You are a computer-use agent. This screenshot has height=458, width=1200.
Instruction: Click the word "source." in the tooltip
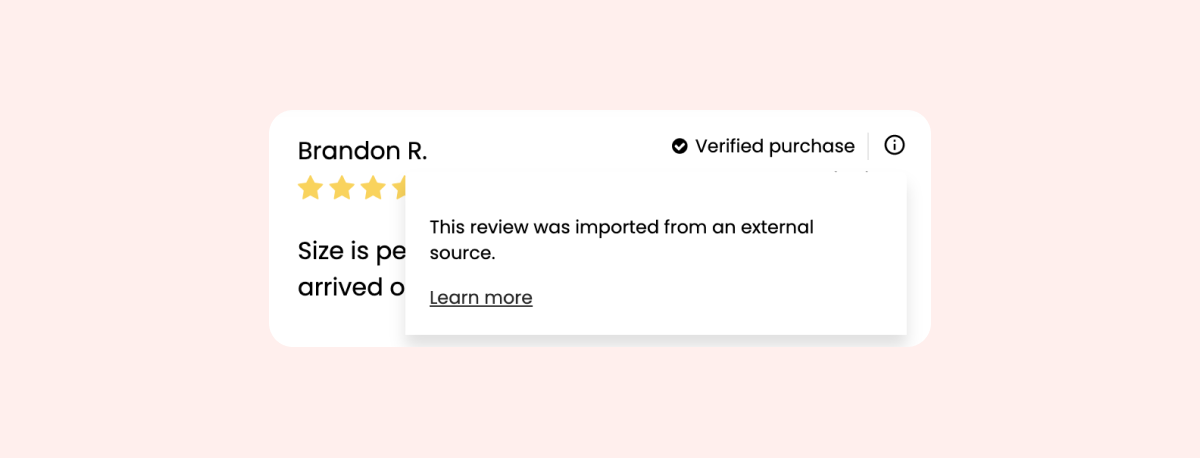462,253
